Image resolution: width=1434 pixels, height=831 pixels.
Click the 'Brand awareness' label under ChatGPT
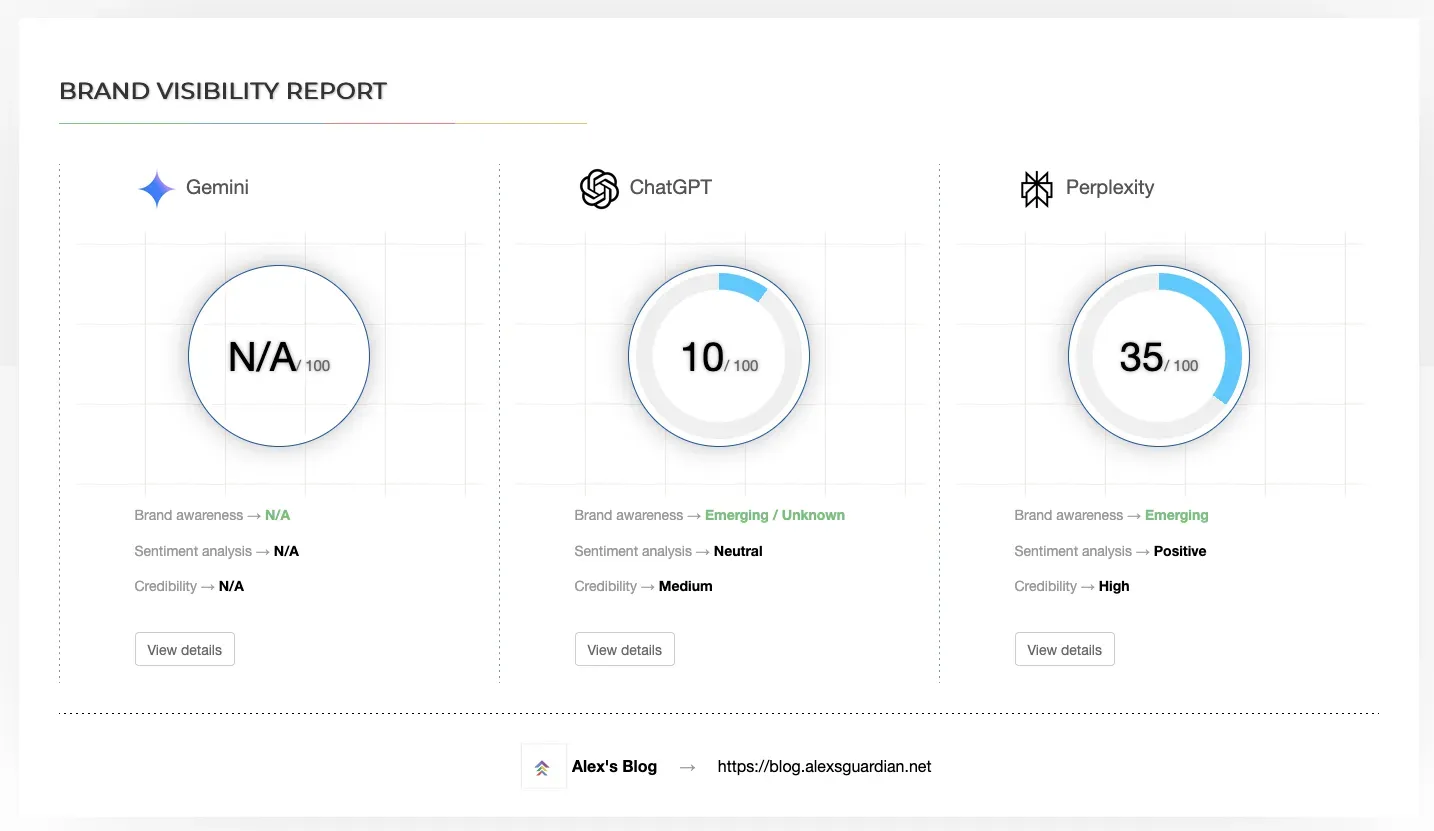(x=629, y=515)
